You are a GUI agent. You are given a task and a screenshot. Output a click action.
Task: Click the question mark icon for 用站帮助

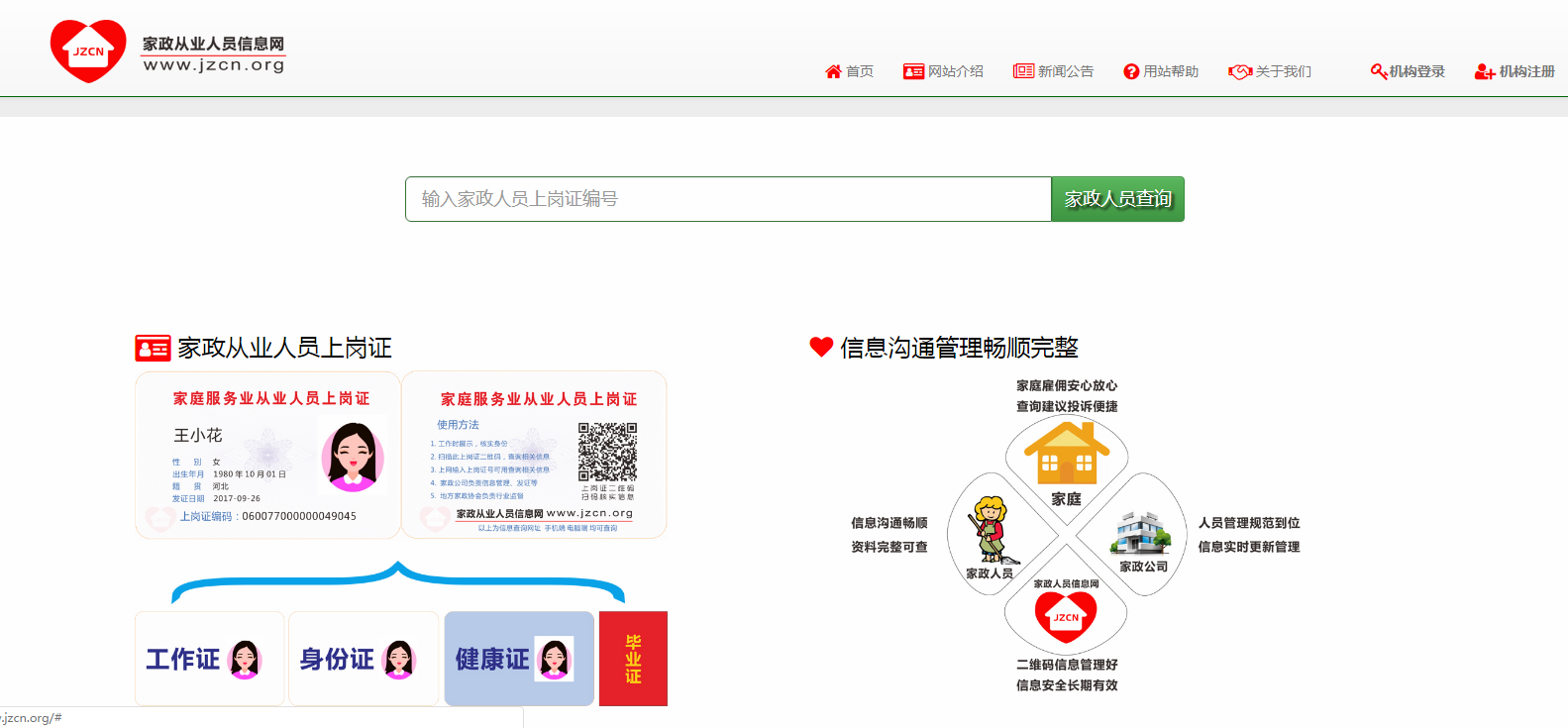tap(1131, 71)
